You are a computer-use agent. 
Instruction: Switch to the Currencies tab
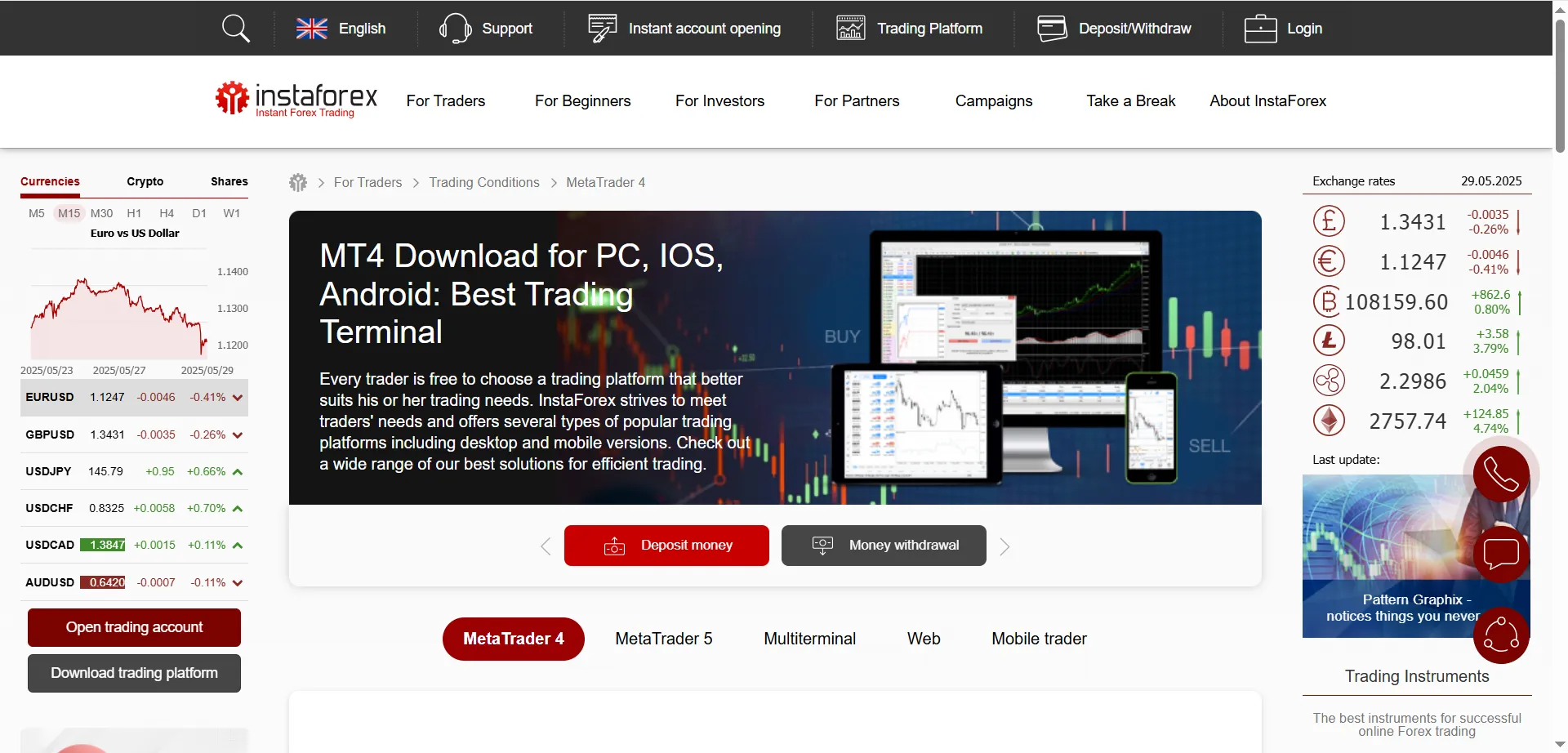tap(50, 181)
